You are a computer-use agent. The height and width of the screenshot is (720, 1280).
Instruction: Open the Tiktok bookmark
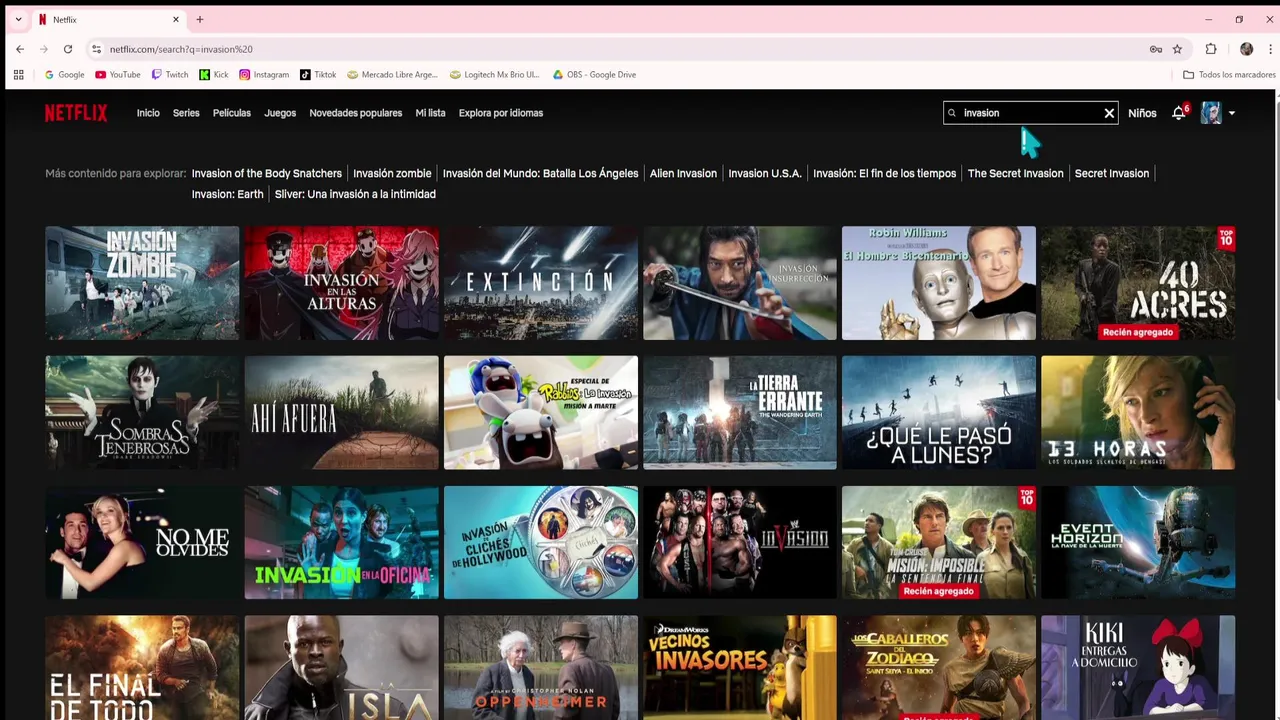click(x=318, y=75)
